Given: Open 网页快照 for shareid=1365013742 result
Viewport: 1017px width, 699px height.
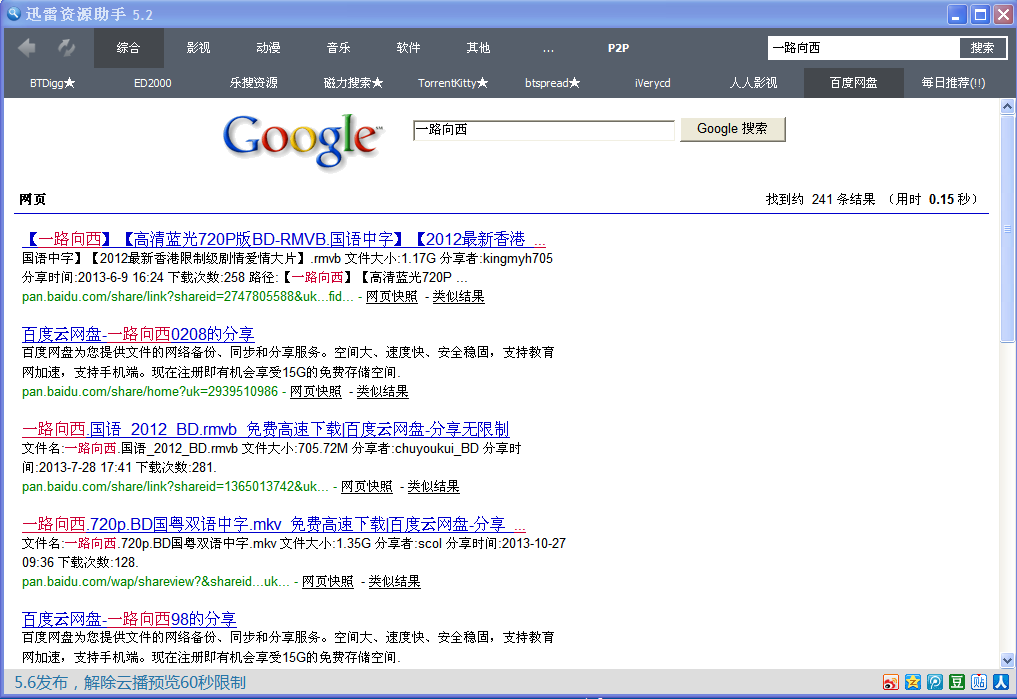Looking at the screenshot, I should coord(367,486).
